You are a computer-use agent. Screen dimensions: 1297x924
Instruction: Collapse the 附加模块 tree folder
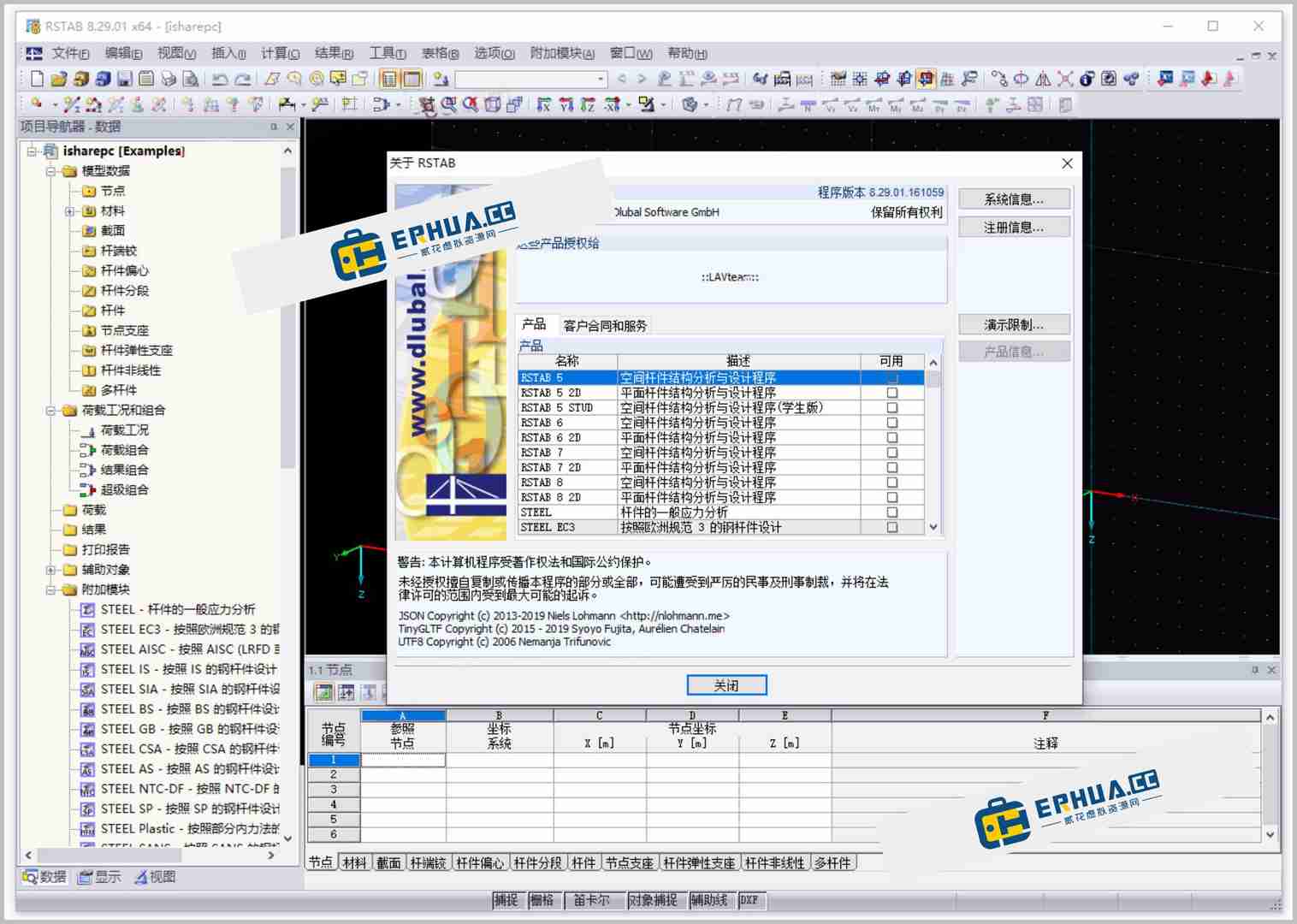51,589
